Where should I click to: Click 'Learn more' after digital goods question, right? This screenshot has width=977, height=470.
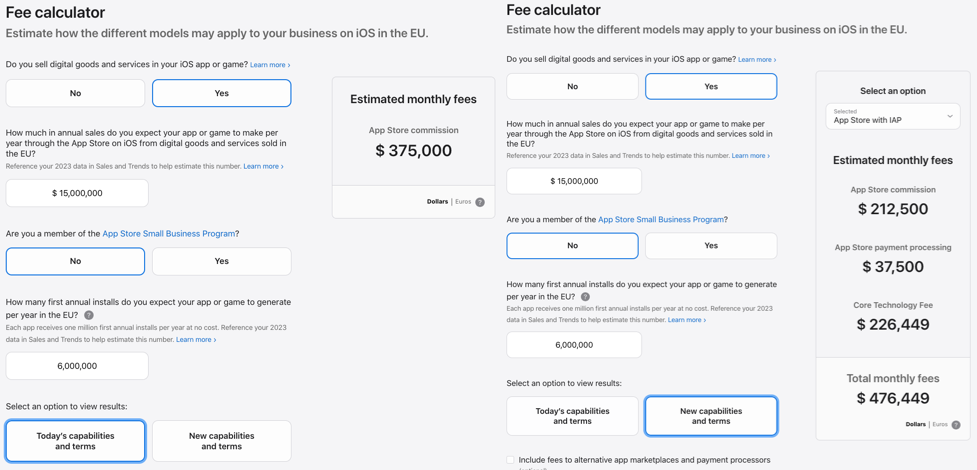756,60
